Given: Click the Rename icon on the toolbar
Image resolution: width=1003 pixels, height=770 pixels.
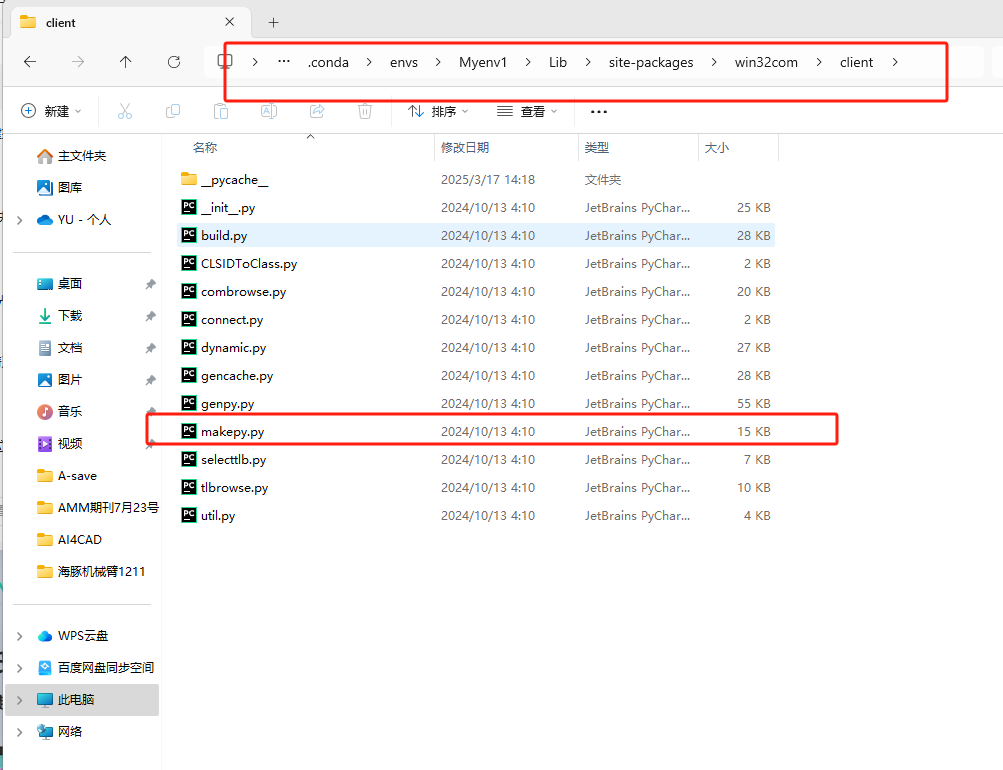Looking at the screenshot, I should [x=268, y=111].
